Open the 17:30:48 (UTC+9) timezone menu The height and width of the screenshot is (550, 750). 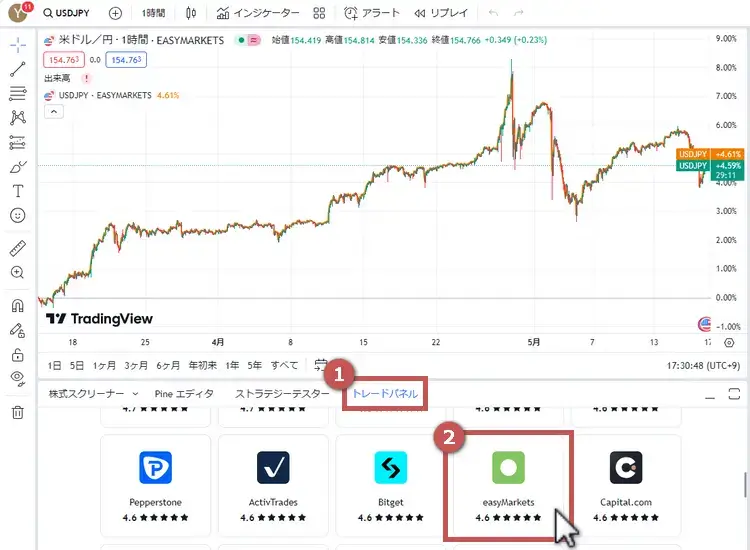click(703, 365)
